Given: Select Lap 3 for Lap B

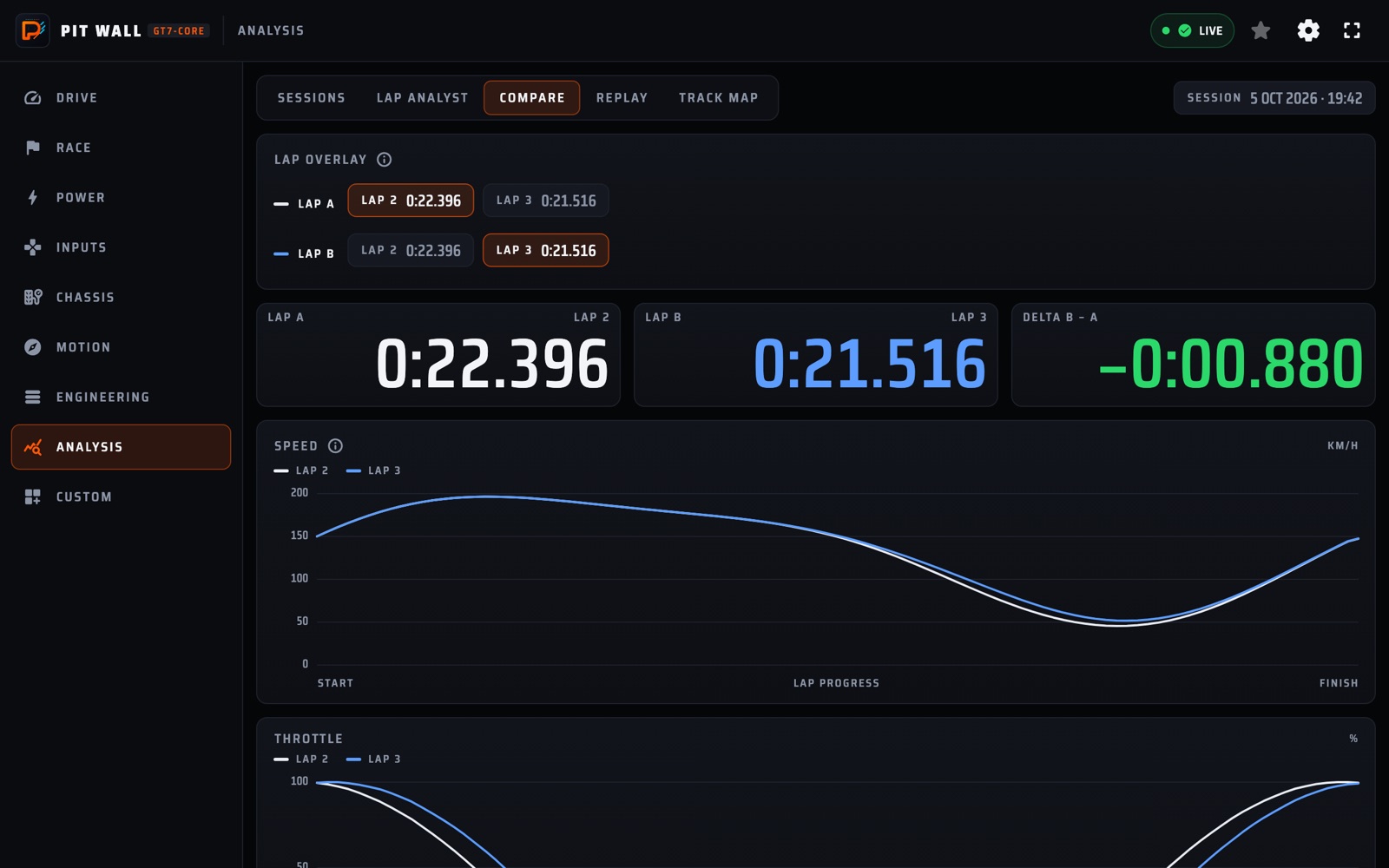Looking at the screenshot, I should click(x=545, y=251).
